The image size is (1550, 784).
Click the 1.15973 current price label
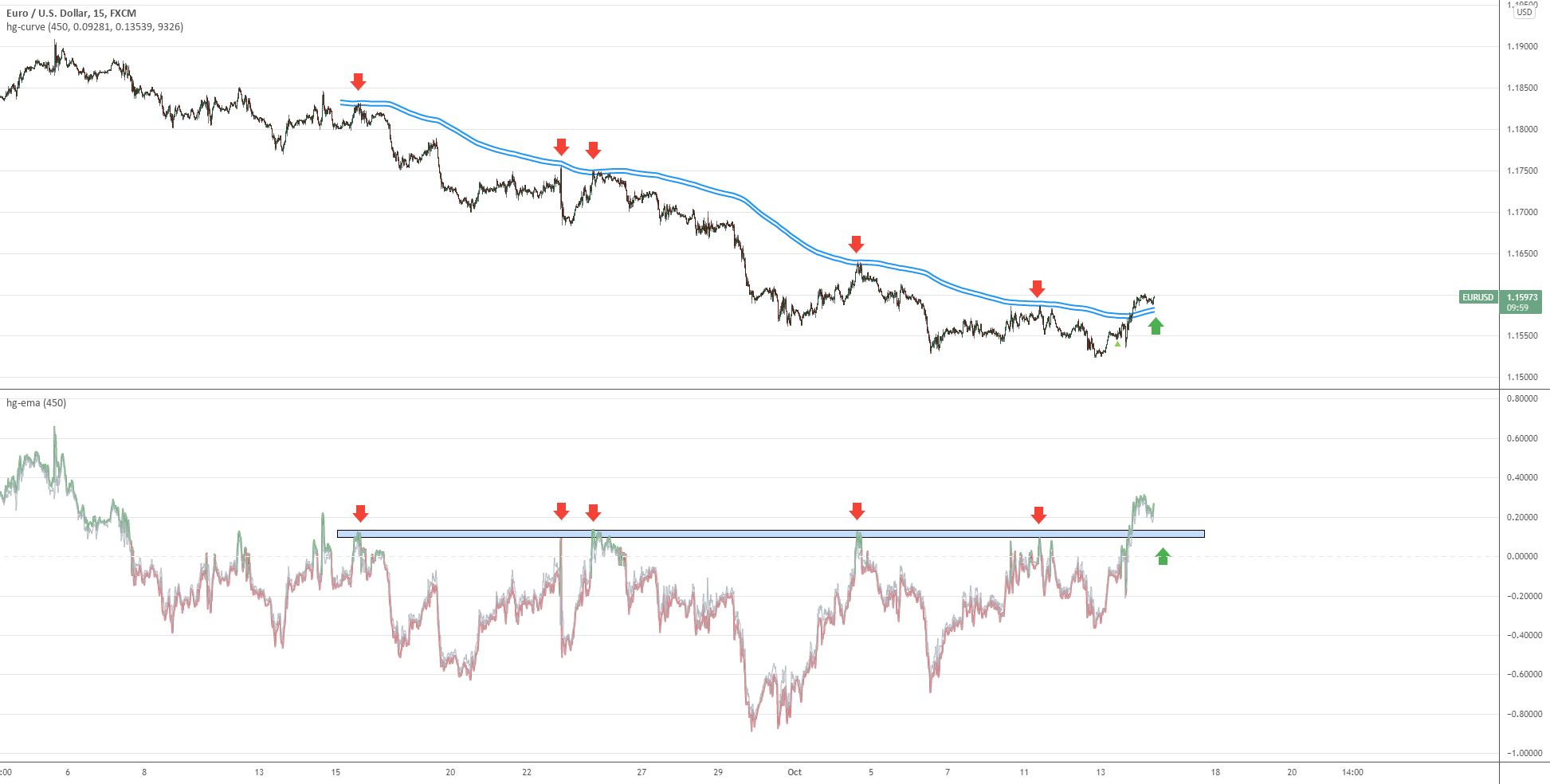pyautogui.click(x=1522, y=297)
